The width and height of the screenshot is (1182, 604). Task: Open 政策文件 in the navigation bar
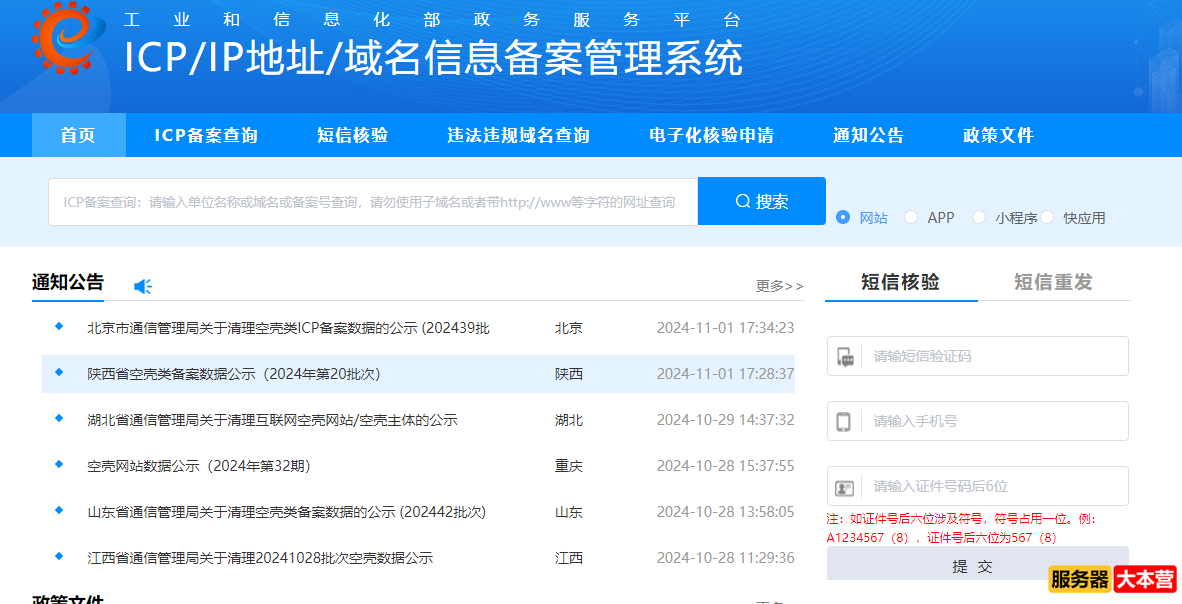(998, 135)
